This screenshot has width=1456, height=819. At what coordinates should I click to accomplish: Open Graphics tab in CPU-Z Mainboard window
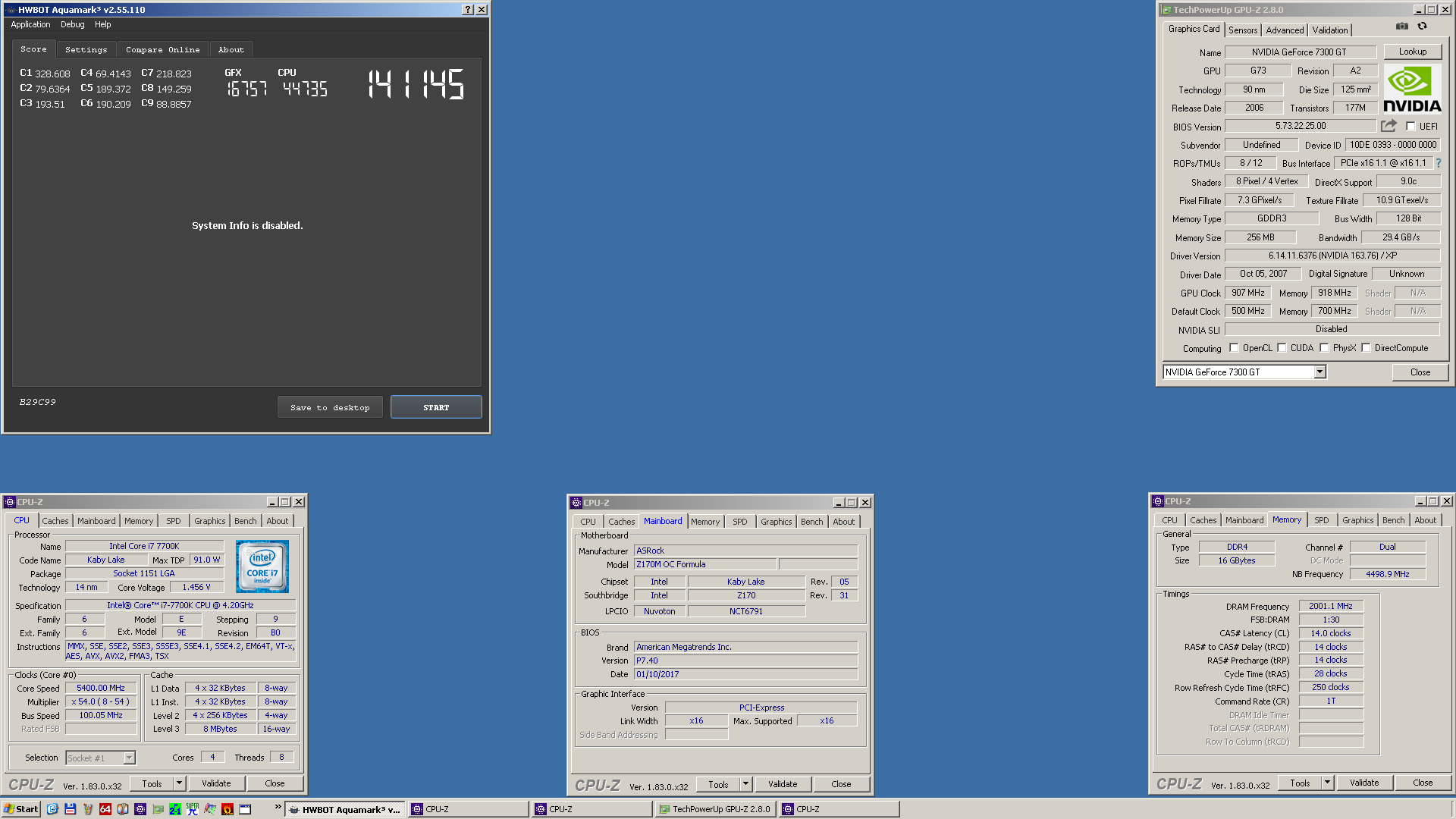click(776, 522)
